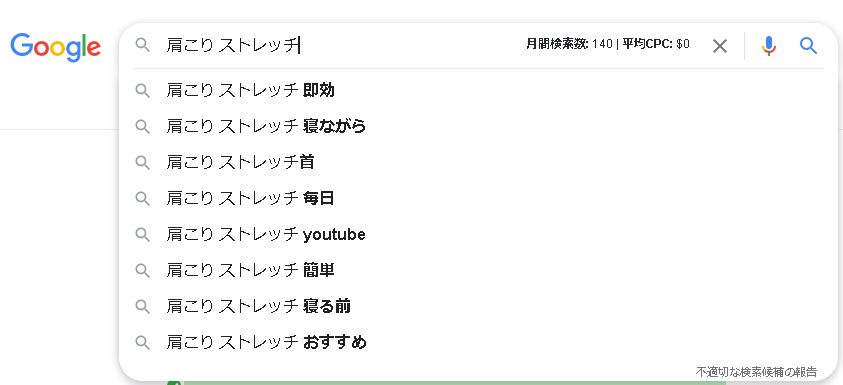Pick suggestion 肩こり ストレッチ おすすめ
The height and width of the screenshot is (385, 843).
(478, 342)
